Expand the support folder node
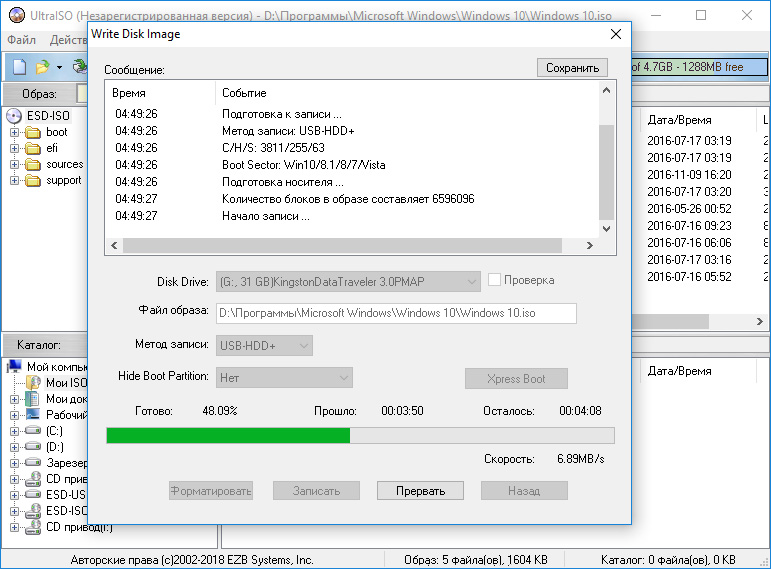This screenshot has width=771, height=569. click(14, 181)
